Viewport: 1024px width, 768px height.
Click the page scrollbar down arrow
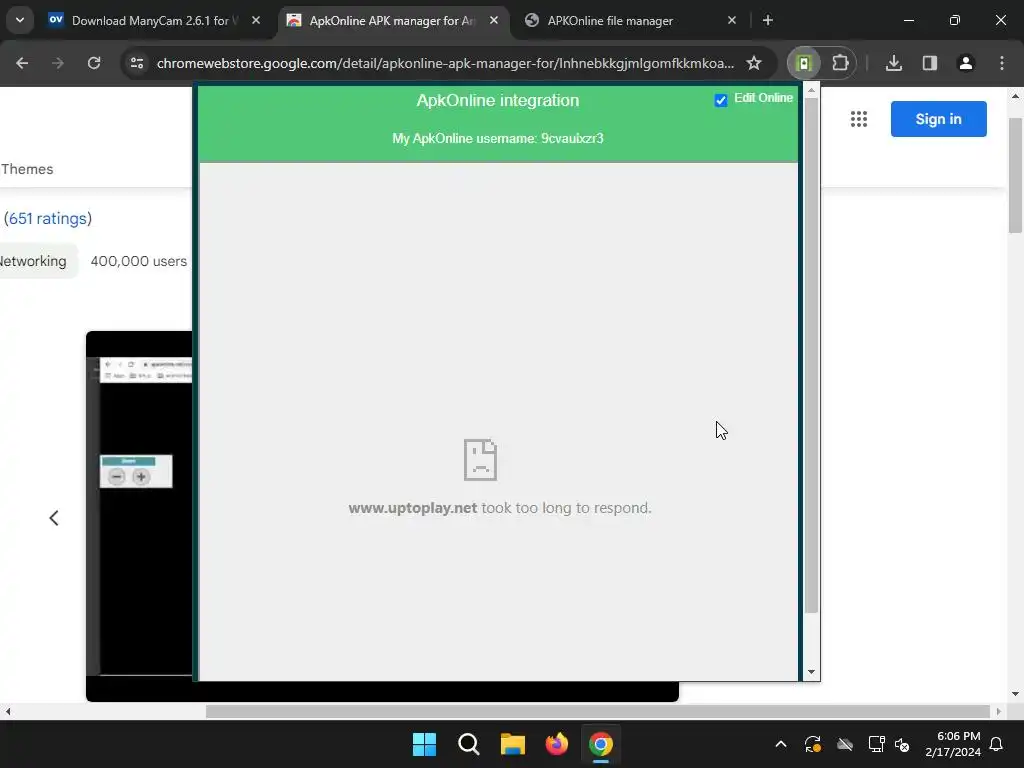pyautogui.click(x=1016, y=694)
